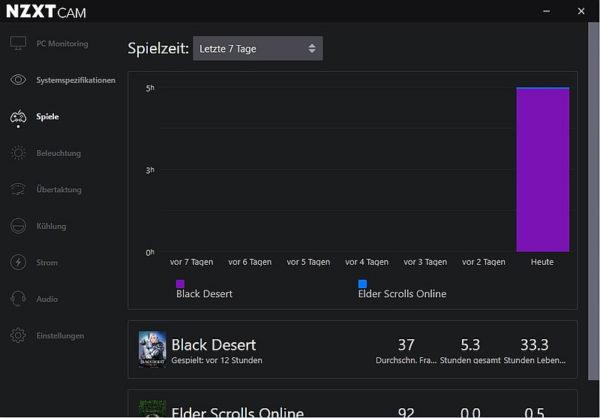The width and height of the screenshot is (600, 418).
Task: Click the Spiele gamepad icon
Action: point(18,117)
